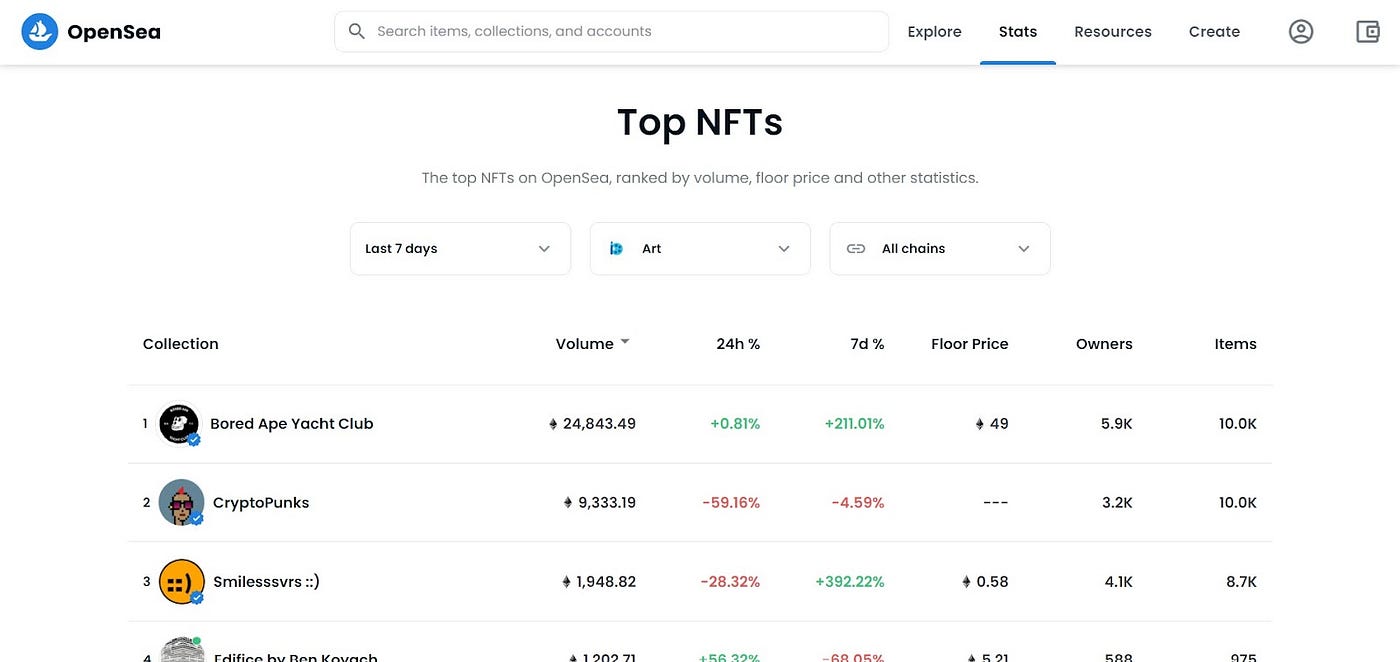
Task: Click the -28.32% 24h value
Action: pyautogui.click(x=729, y=582)
